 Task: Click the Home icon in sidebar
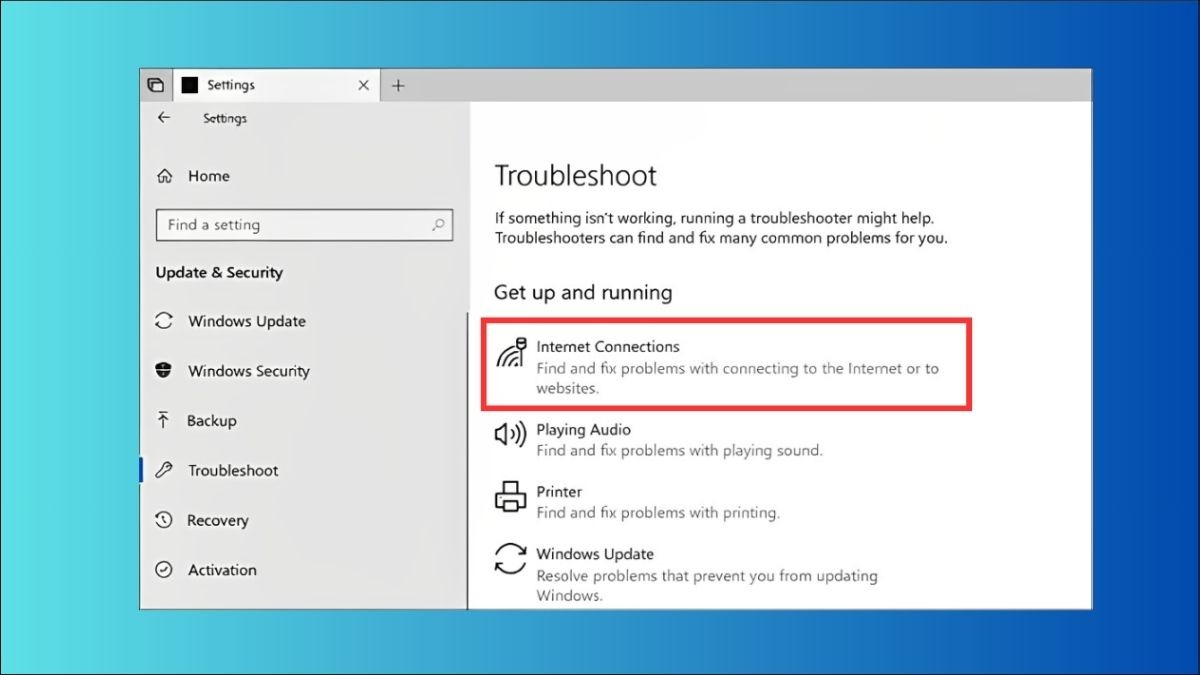pyautogui.click(x=164, y=176)
